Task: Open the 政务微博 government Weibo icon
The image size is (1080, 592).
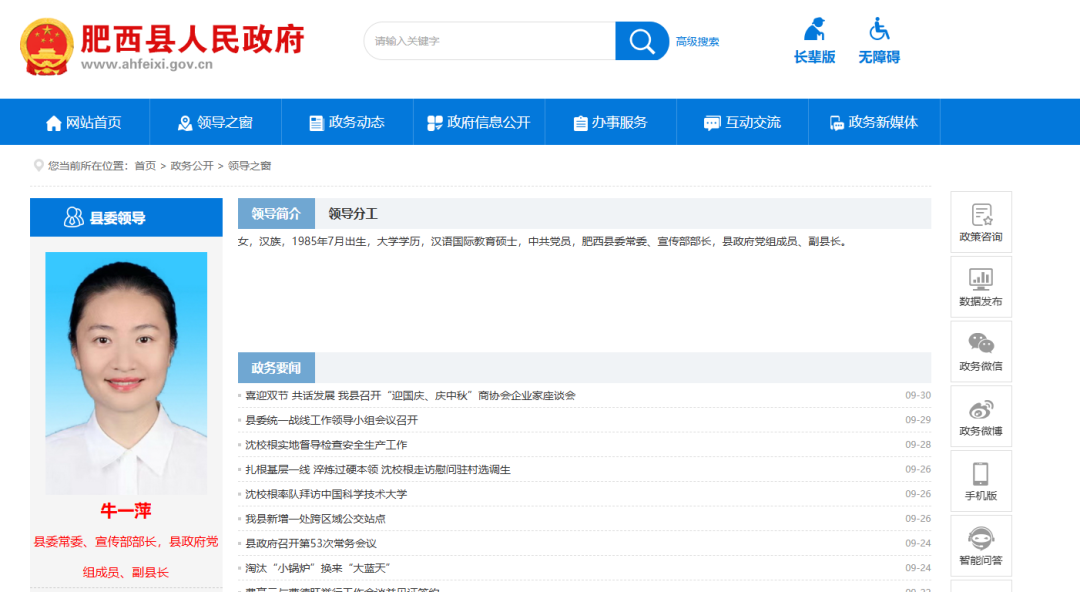Action: [981, 416]
